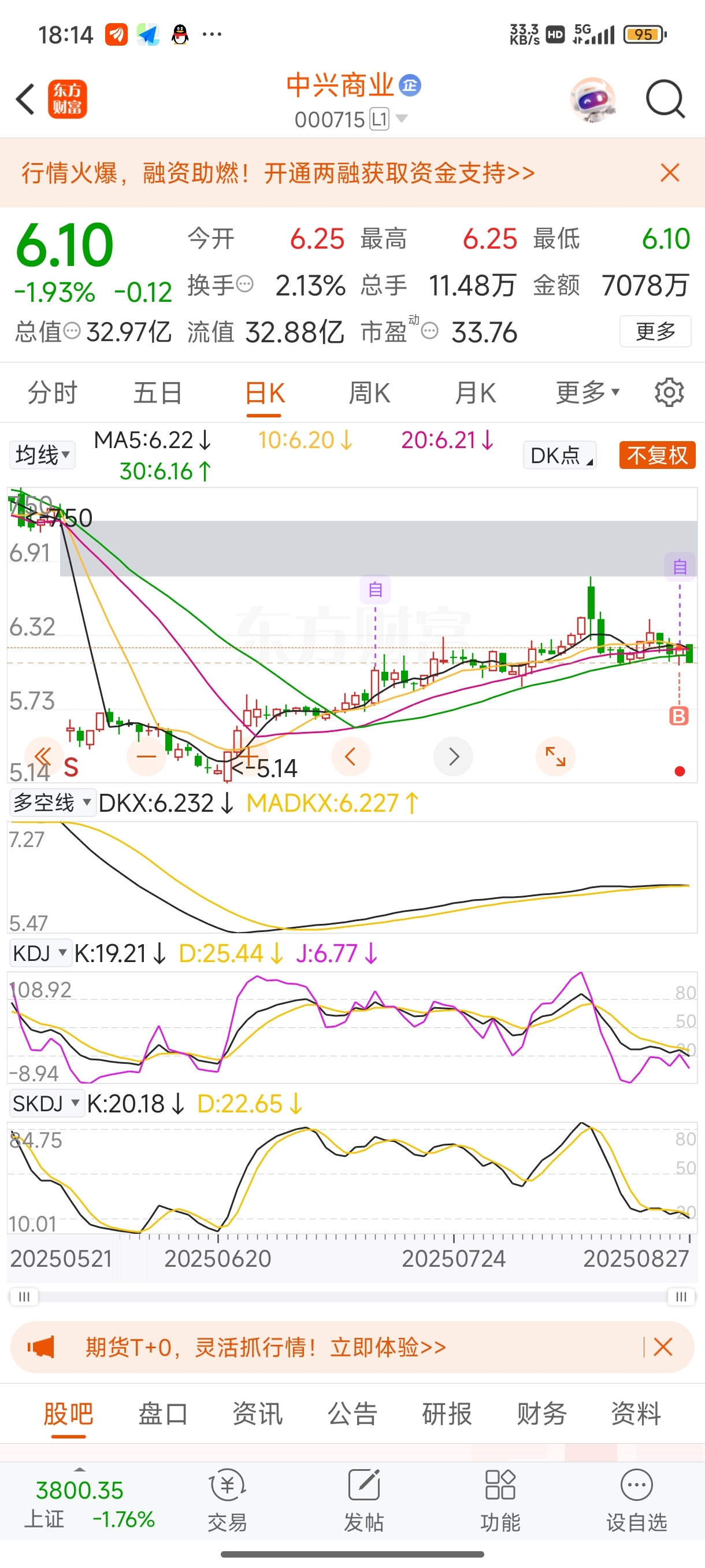Tap the MADKX:6.227 value

332,804
